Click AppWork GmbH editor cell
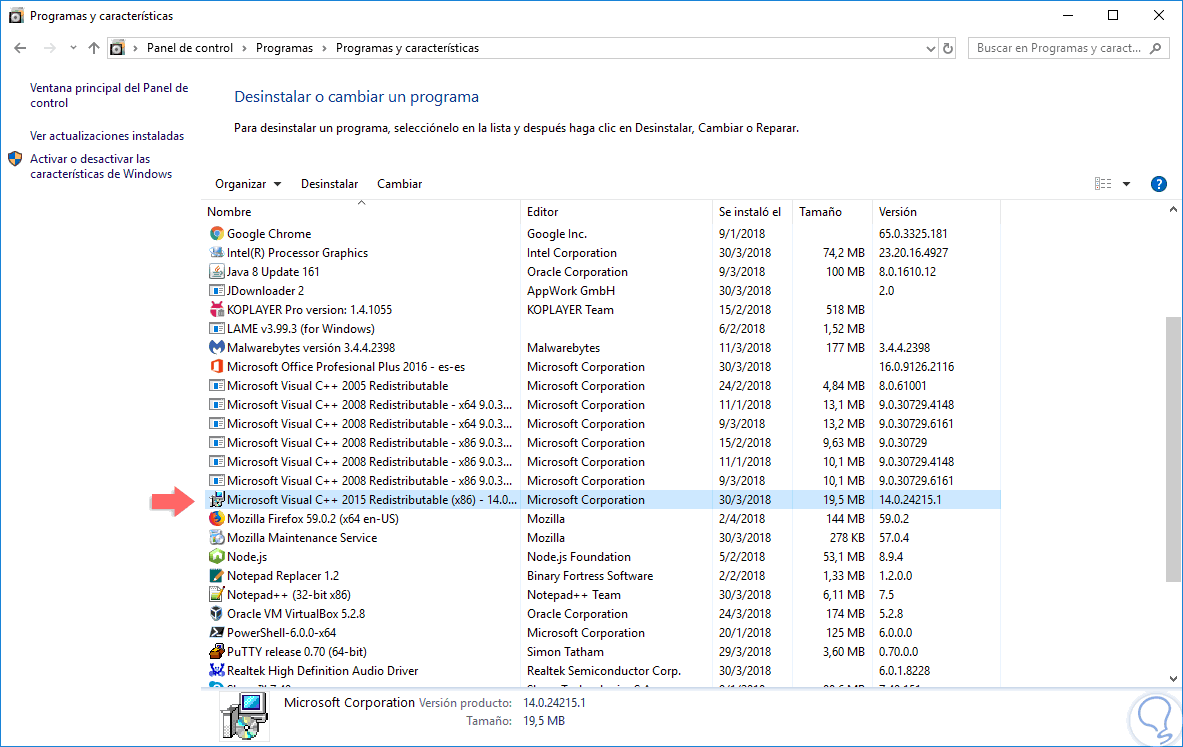This screenshot has height=747, width=1183. click(571, 290)
